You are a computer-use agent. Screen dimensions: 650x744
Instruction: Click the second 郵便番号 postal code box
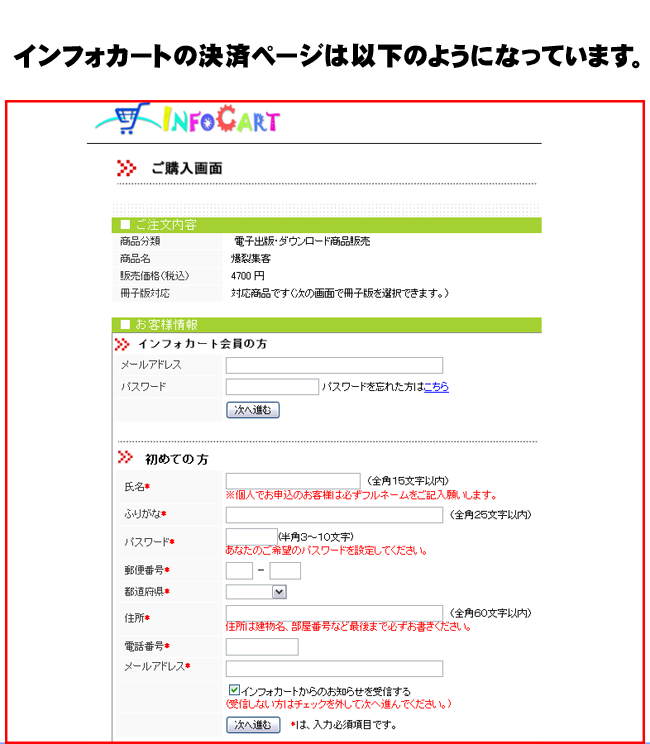point(285,571)
